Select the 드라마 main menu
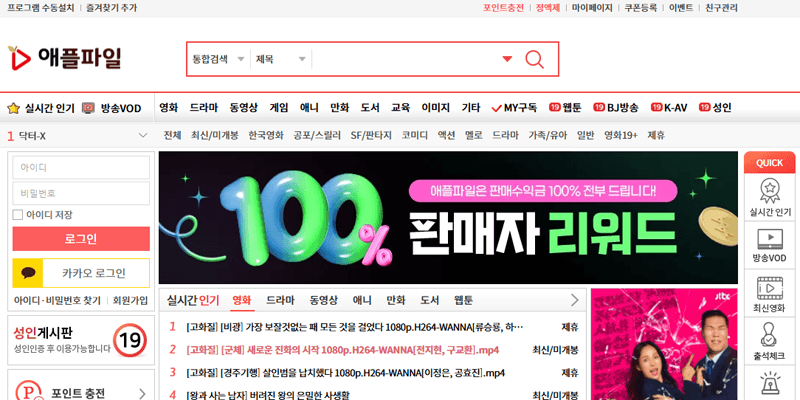The image size is (800, 400). pos(204,108)
